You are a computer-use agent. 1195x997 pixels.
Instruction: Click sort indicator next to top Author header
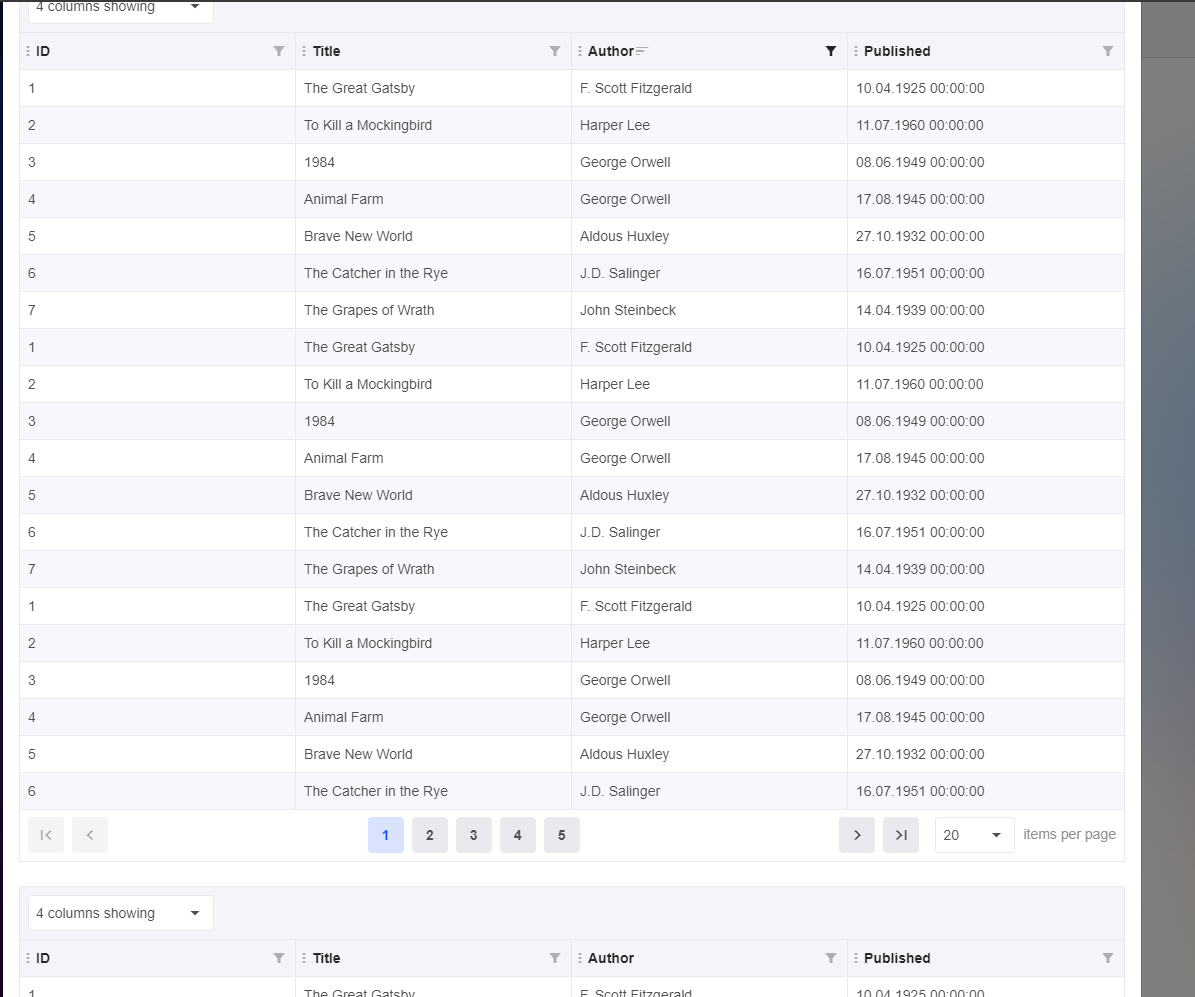click(642, 51)
